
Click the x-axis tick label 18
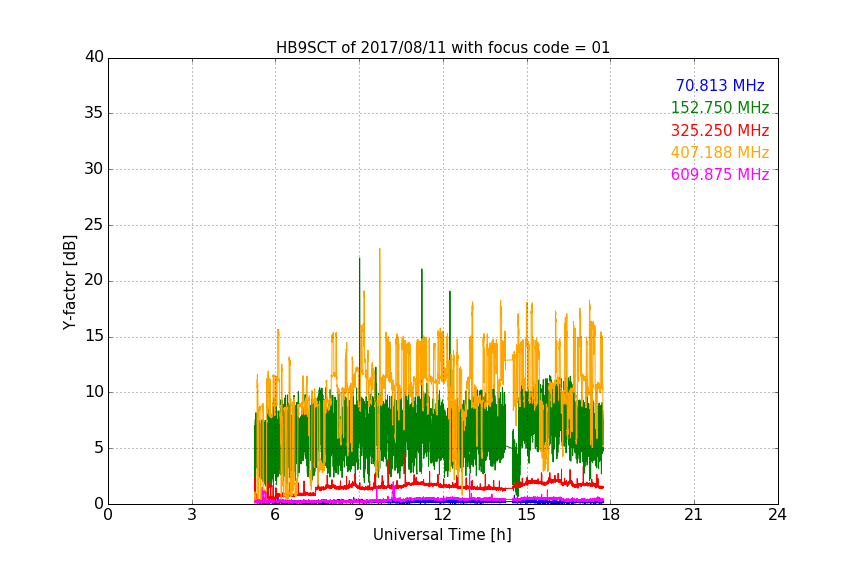(x=611, y=515)
